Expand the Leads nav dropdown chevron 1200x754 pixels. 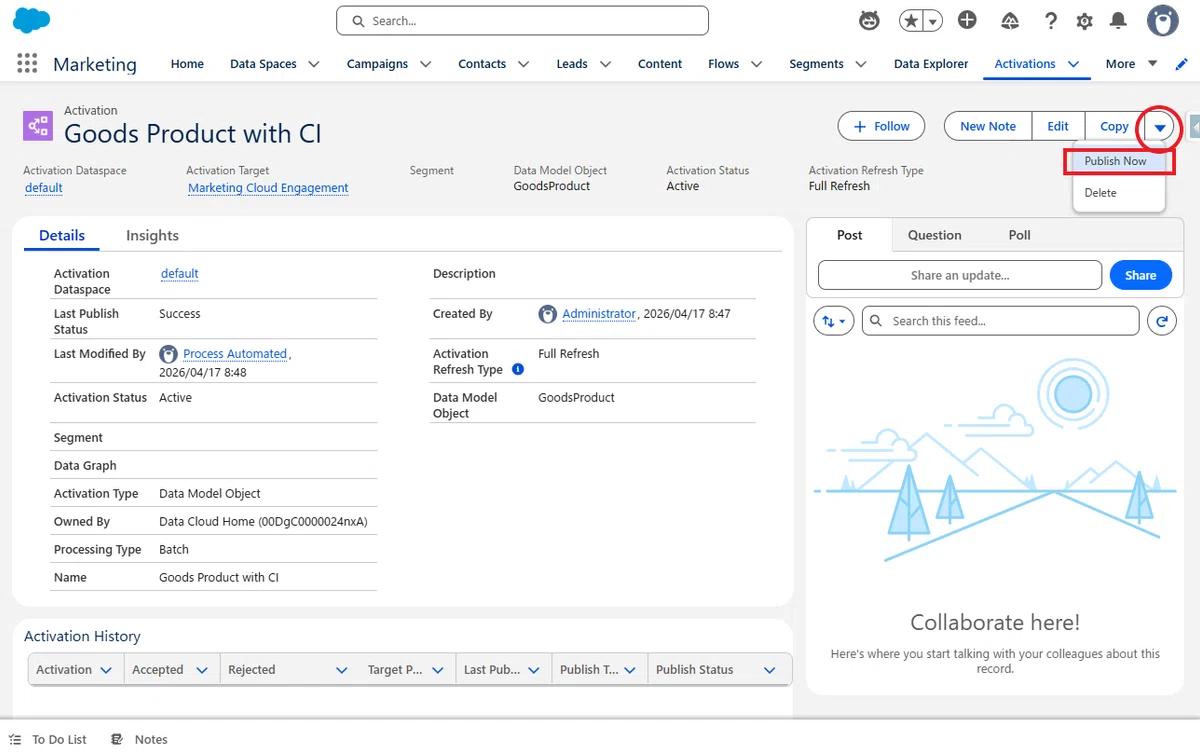(605, 64)
